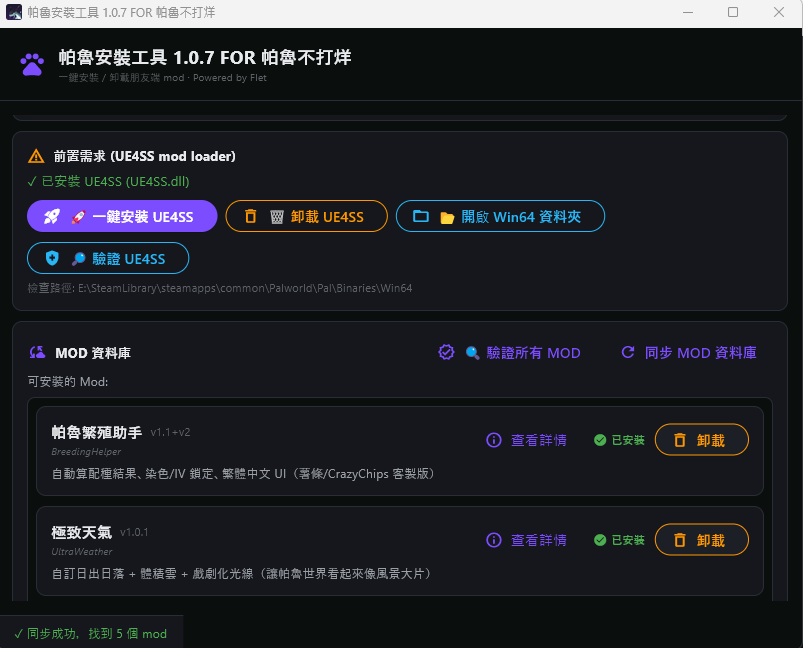Click the UltraWeather subtitle text
This screenshot has width=803, height=648.
[82, 551]
